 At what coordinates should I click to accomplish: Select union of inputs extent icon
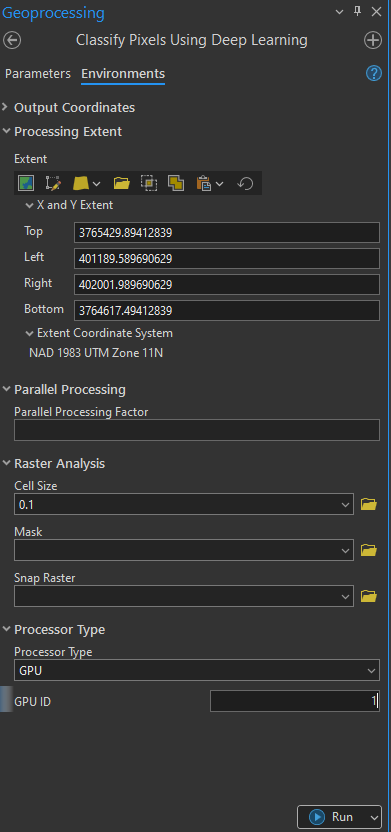176,184
